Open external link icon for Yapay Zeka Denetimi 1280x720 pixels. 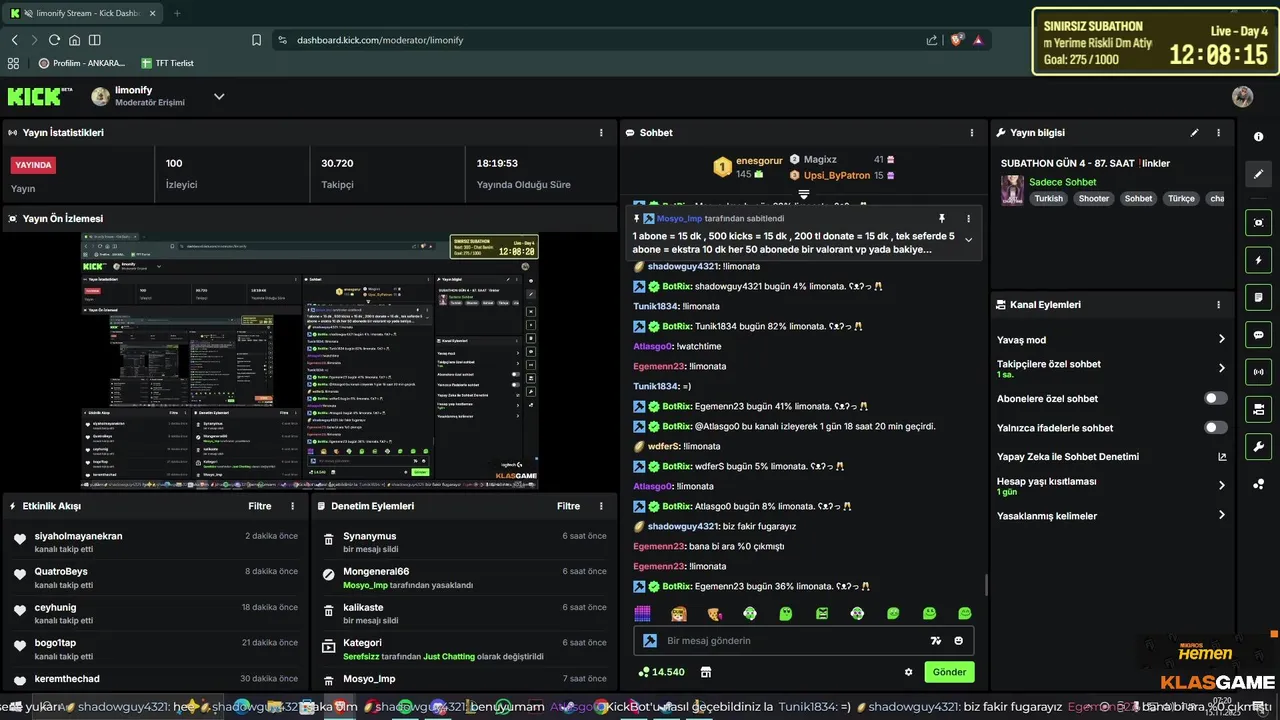(x=1222, y=457)
